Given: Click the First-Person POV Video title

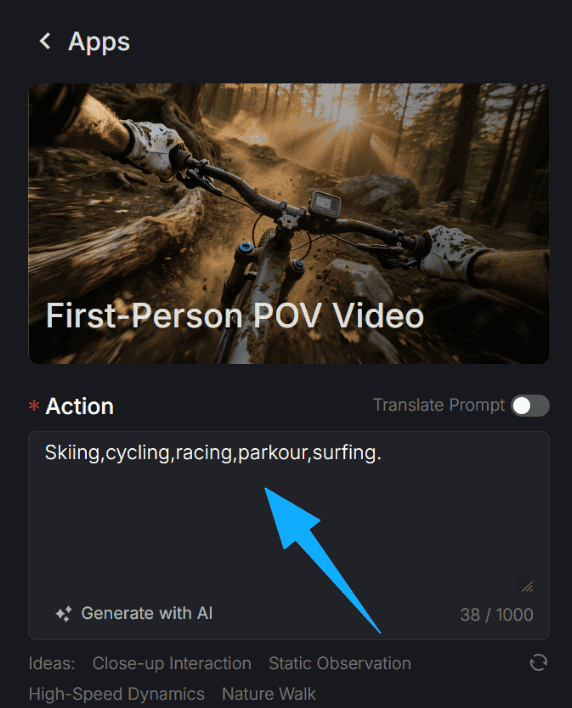Looking at the screenshot, I should [235, 315].
